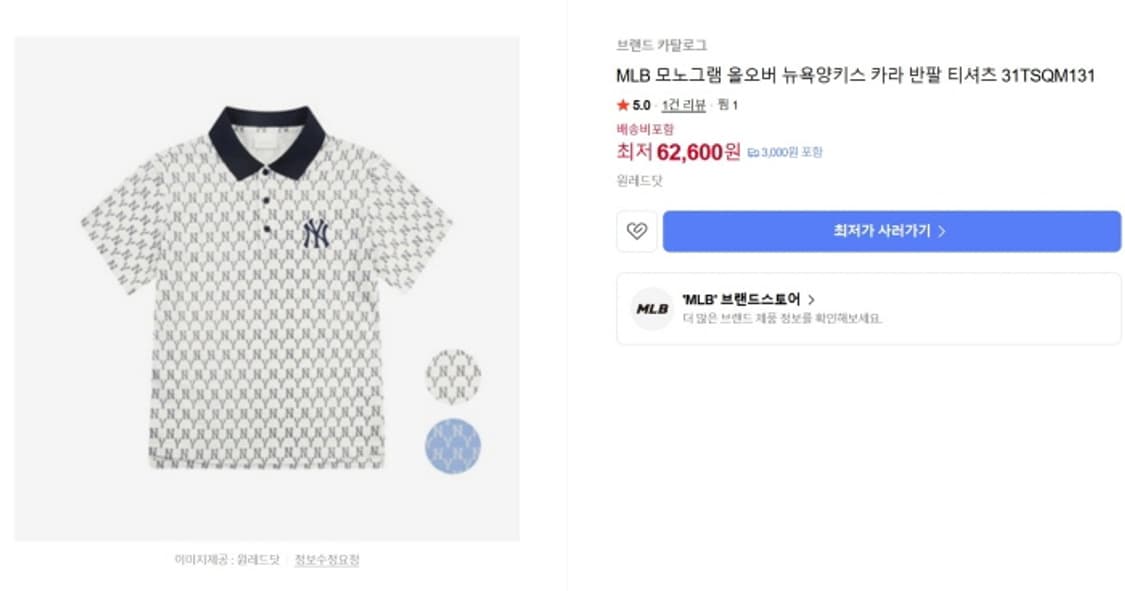Click the '찜 1' wishlist count
This screenshot has height=591, width=1125.
coord(728,105)
